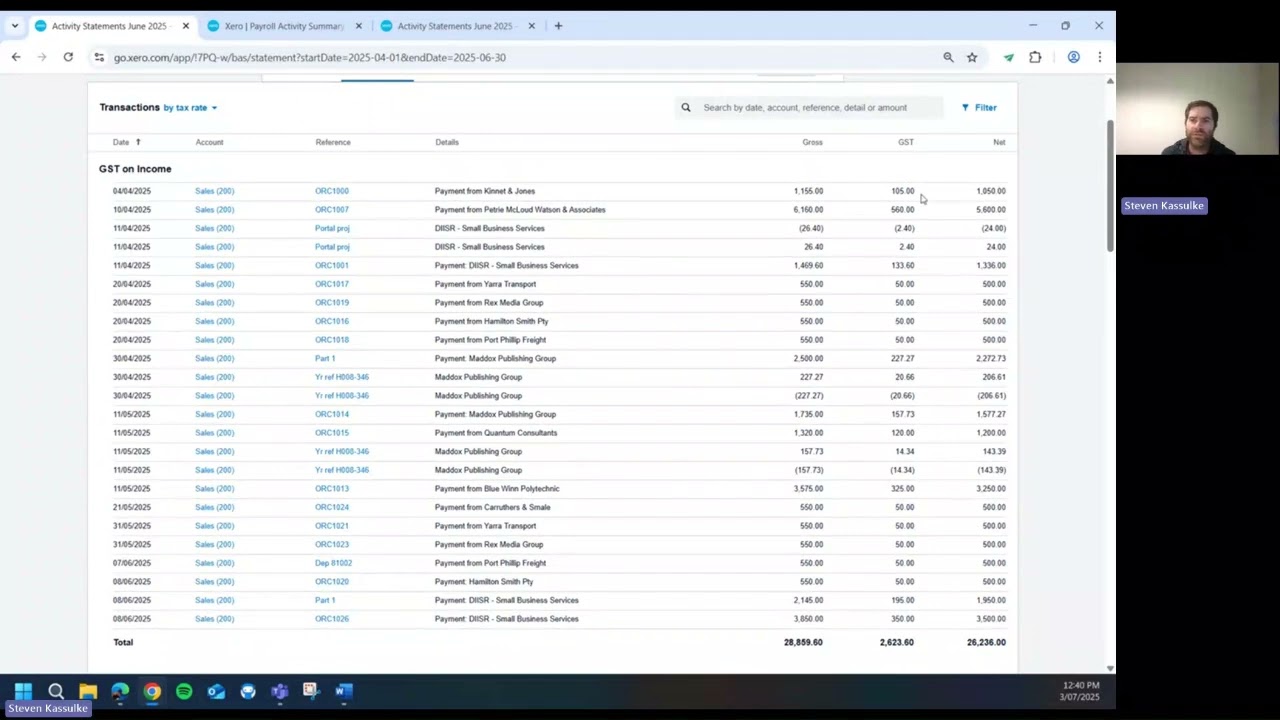Sort by the GST column header

coord(905,142)
